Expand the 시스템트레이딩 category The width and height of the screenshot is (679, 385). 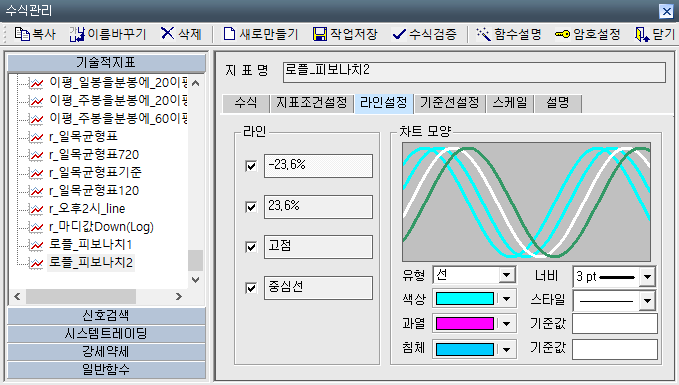pyautogui.click(x=107, y=333)
